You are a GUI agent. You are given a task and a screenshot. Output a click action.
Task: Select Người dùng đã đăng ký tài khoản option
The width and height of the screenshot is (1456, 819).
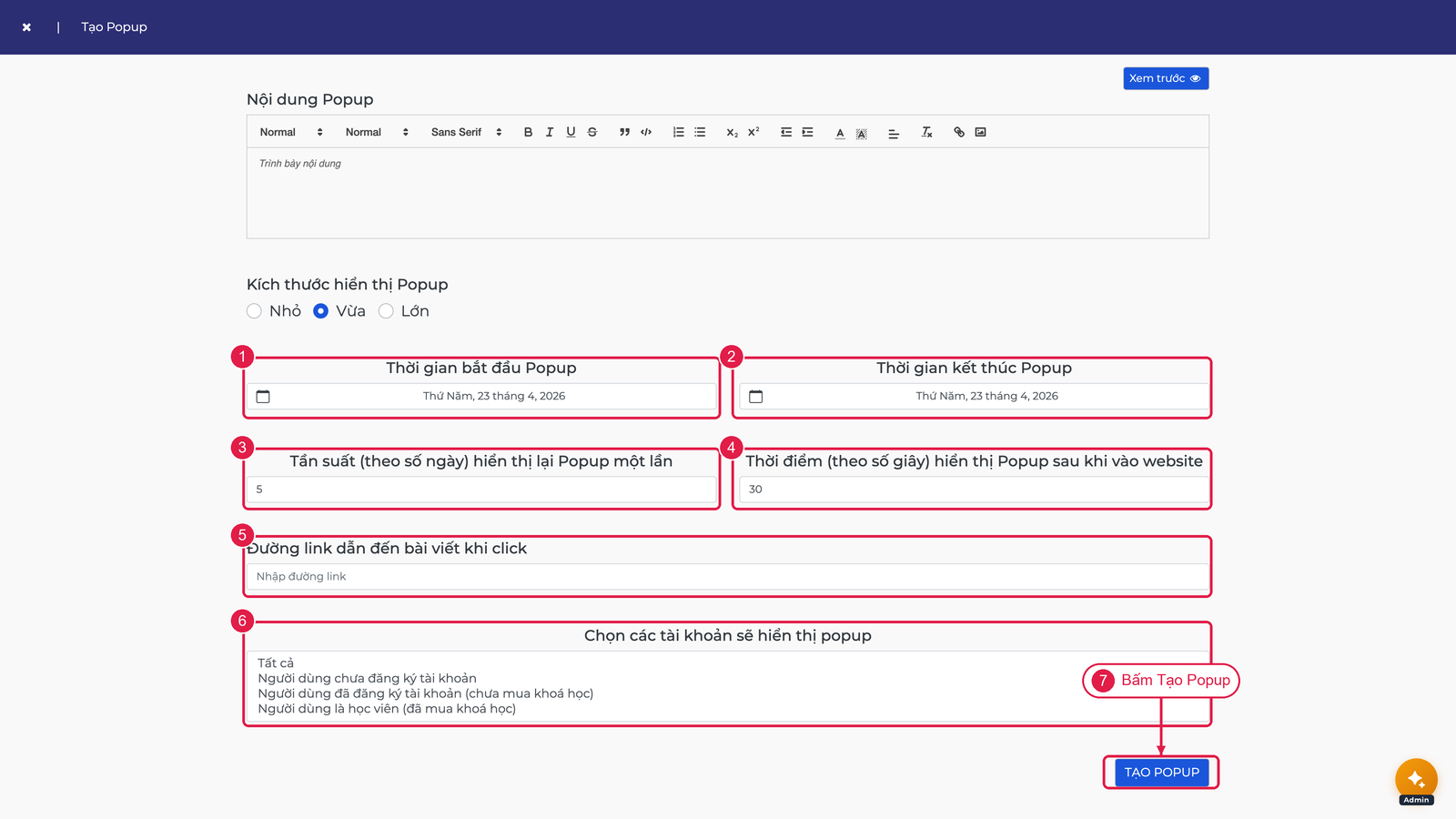[425, 694]
